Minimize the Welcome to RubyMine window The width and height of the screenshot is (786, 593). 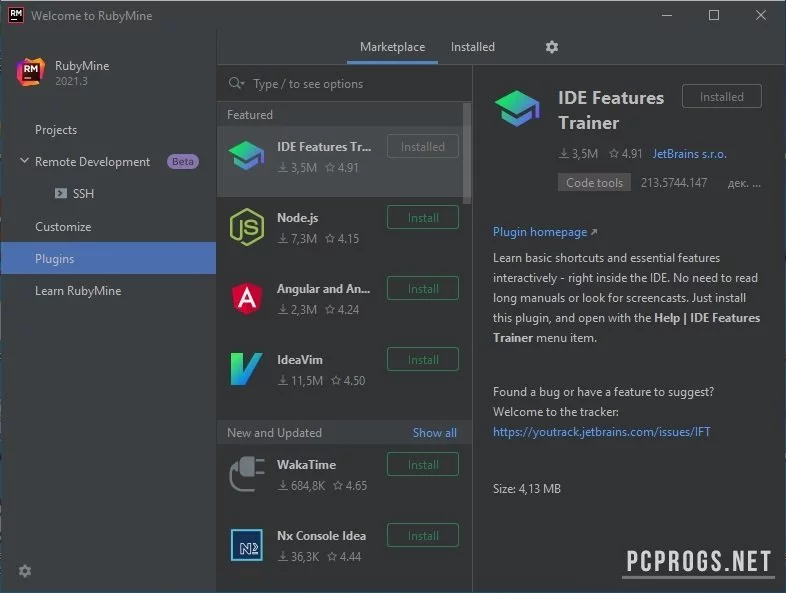pos(667,16)
